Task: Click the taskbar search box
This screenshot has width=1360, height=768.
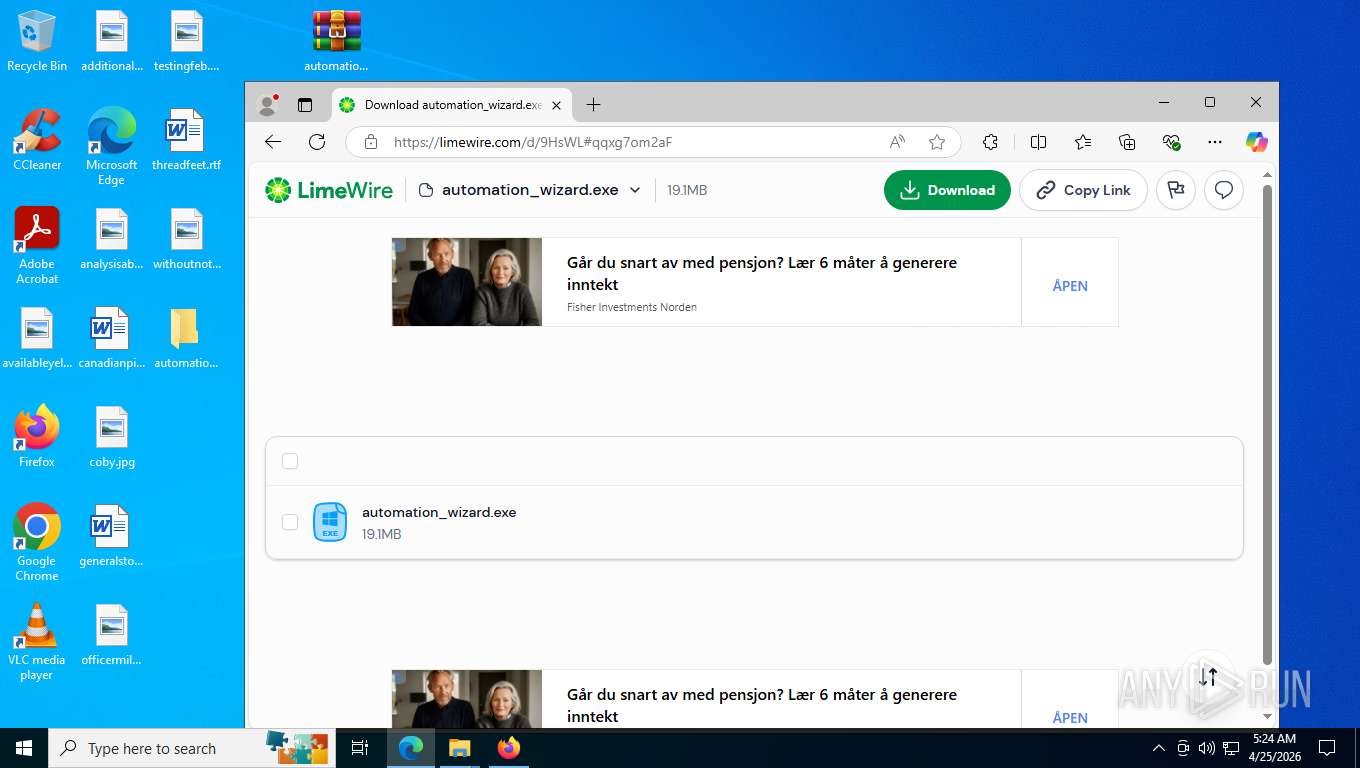Action: [x=192, y=748]
